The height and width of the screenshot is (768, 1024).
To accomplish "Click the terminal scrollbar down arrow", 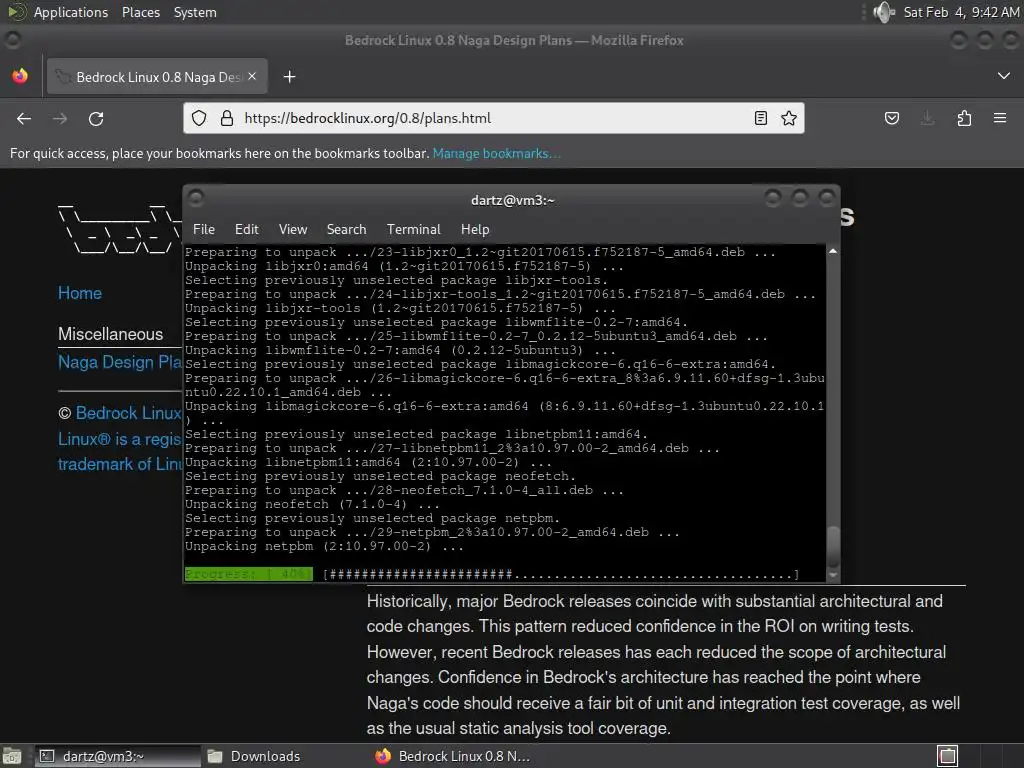I will (833, 575).
